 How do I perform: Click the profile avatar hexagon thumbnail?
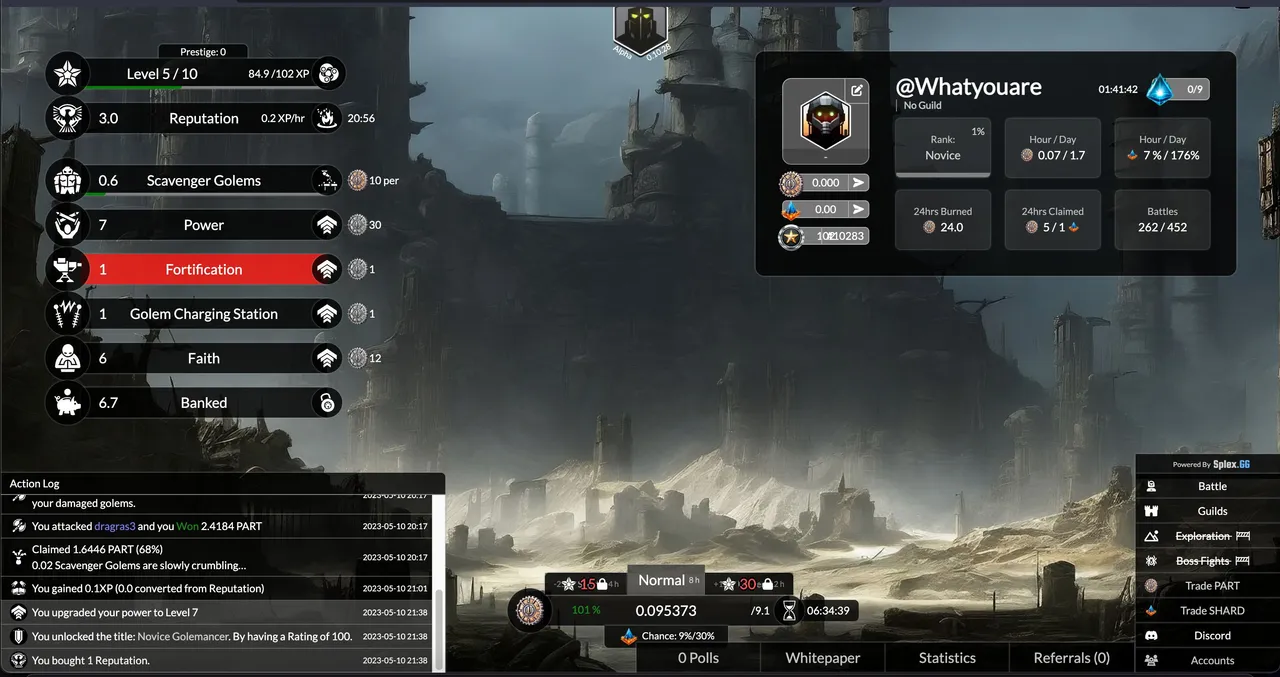825,121
